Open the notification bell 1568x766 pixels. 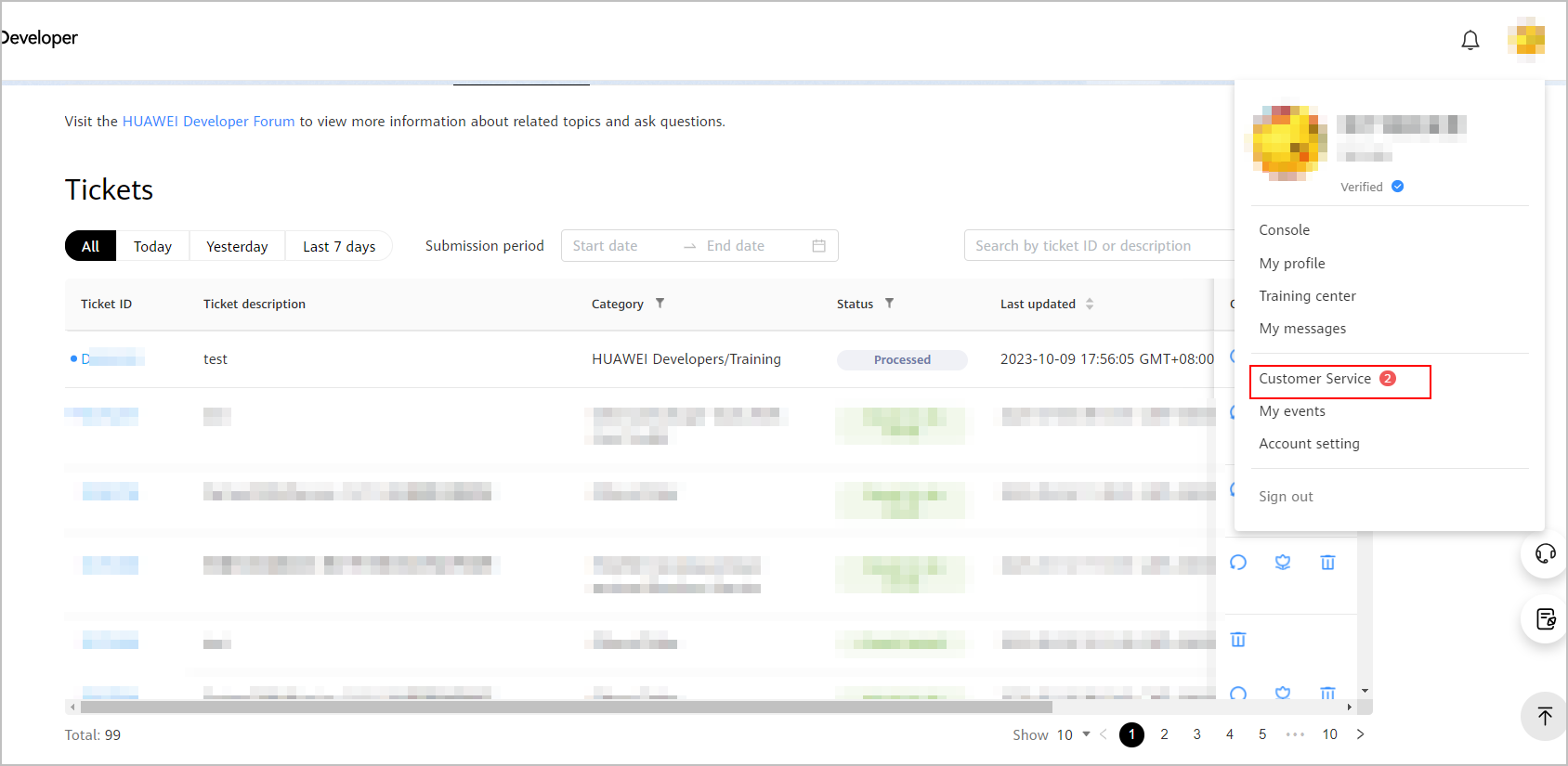[1470, 40]
